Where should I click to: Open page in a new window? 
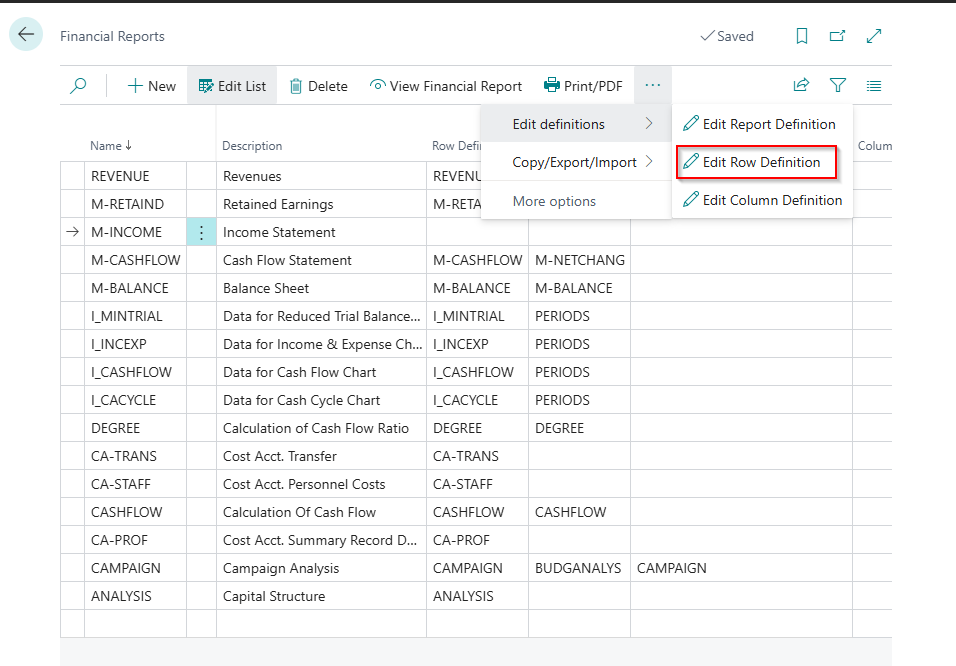point(838,37)
